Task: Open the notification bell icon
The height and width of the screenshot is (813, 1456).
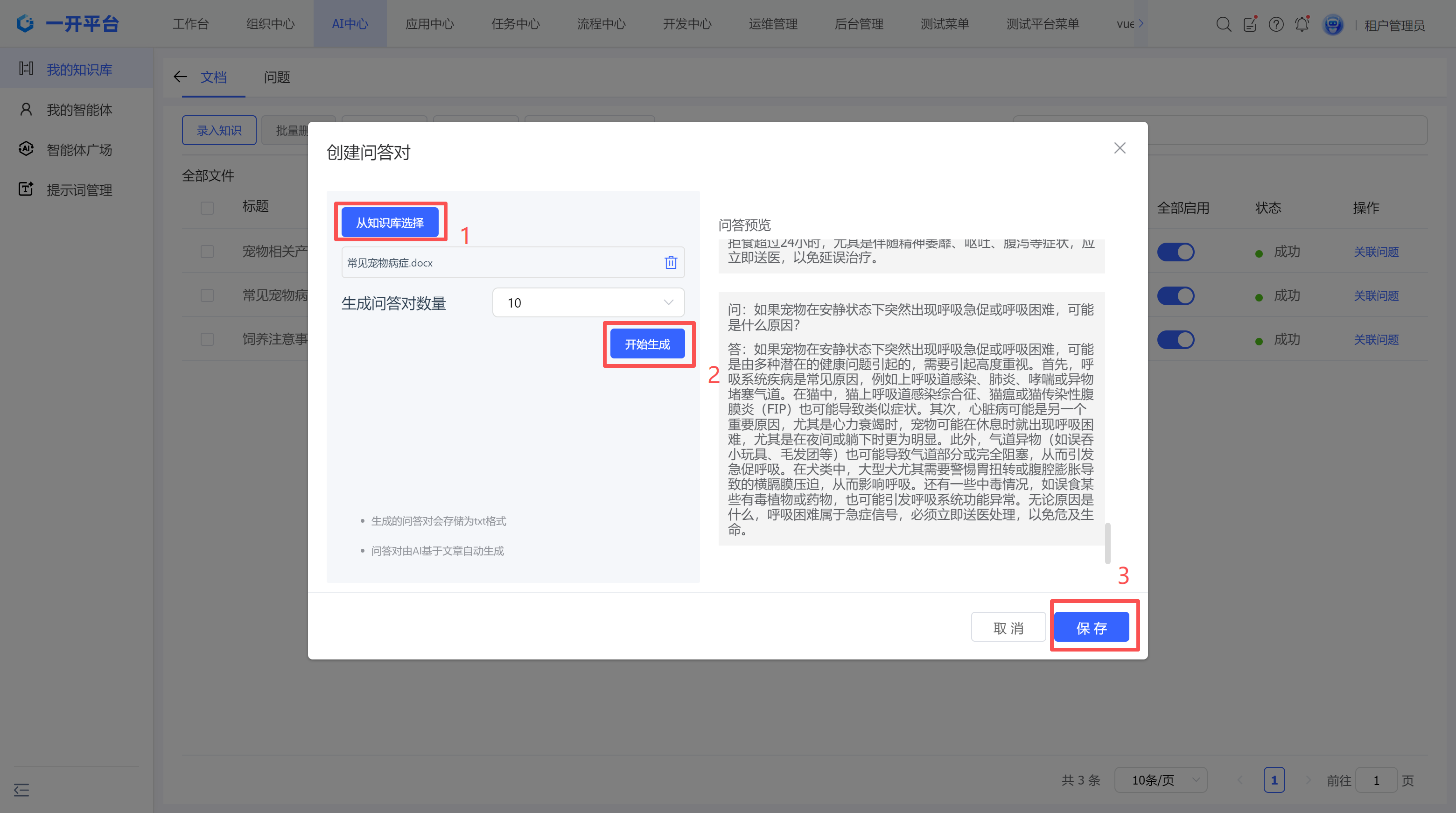Action: click(x=1302, y=24)
